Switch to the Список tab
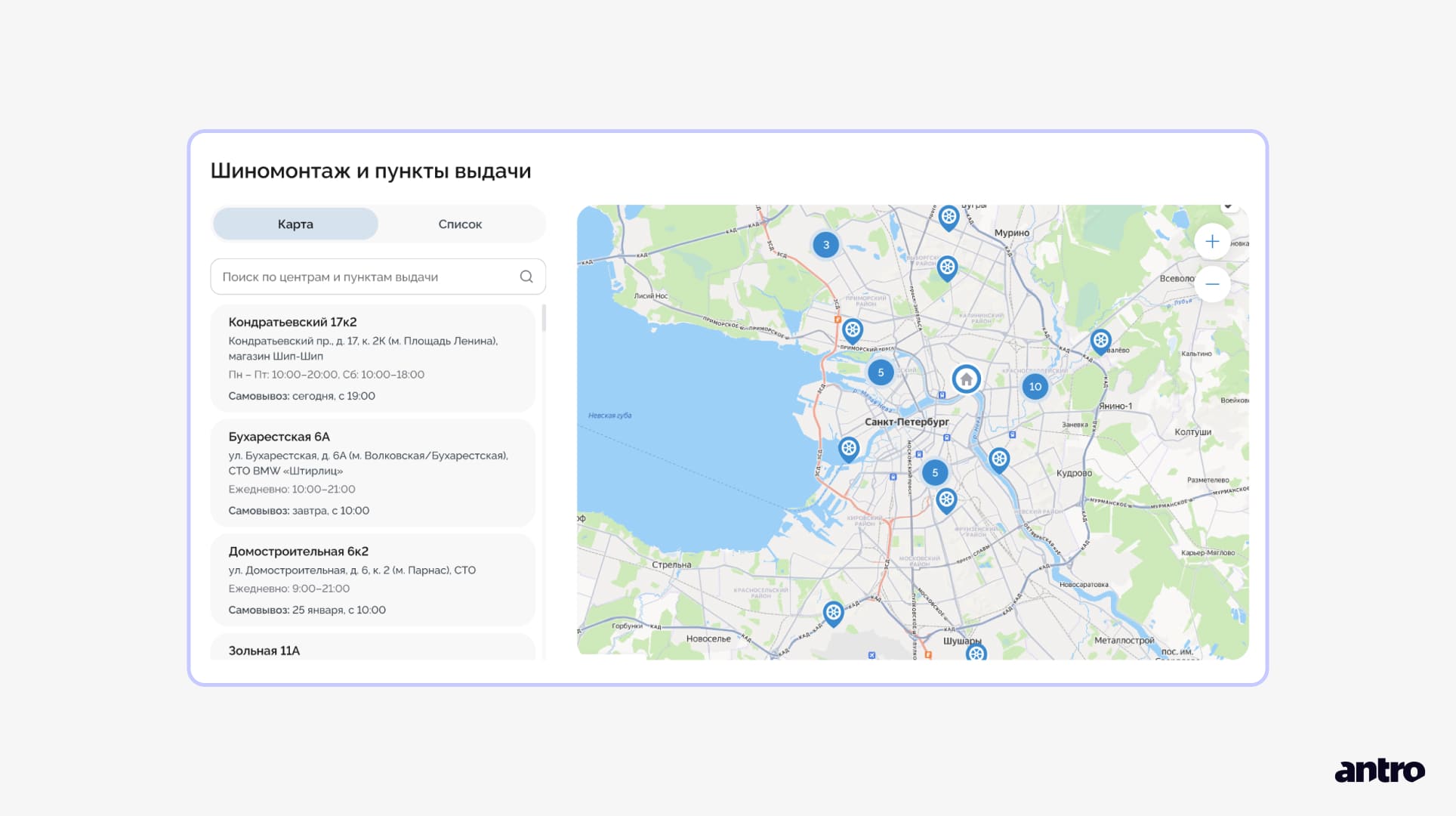This screenshot has height=816, width=1456. 460,224
